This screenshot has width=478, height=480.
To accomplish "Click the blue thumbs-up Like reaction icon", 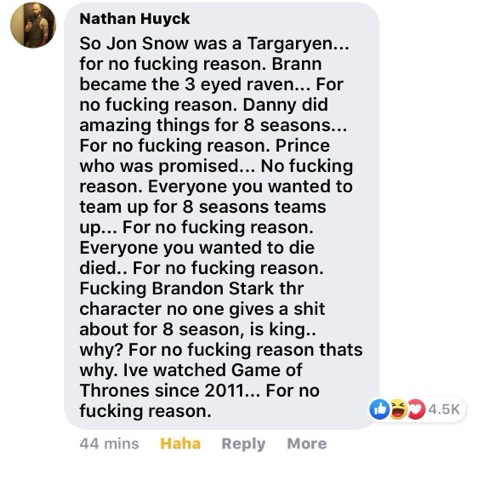I will (x=379, y=409).
